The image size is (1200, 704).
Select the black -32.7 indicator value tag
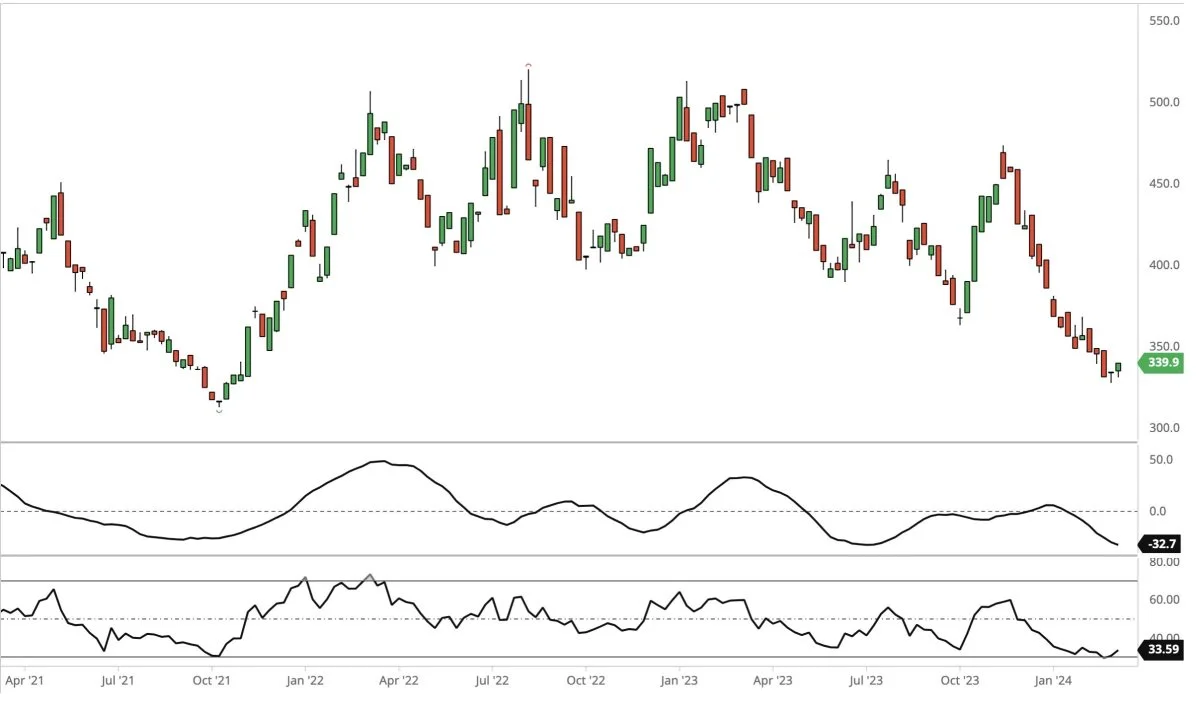click(1161, 544)
